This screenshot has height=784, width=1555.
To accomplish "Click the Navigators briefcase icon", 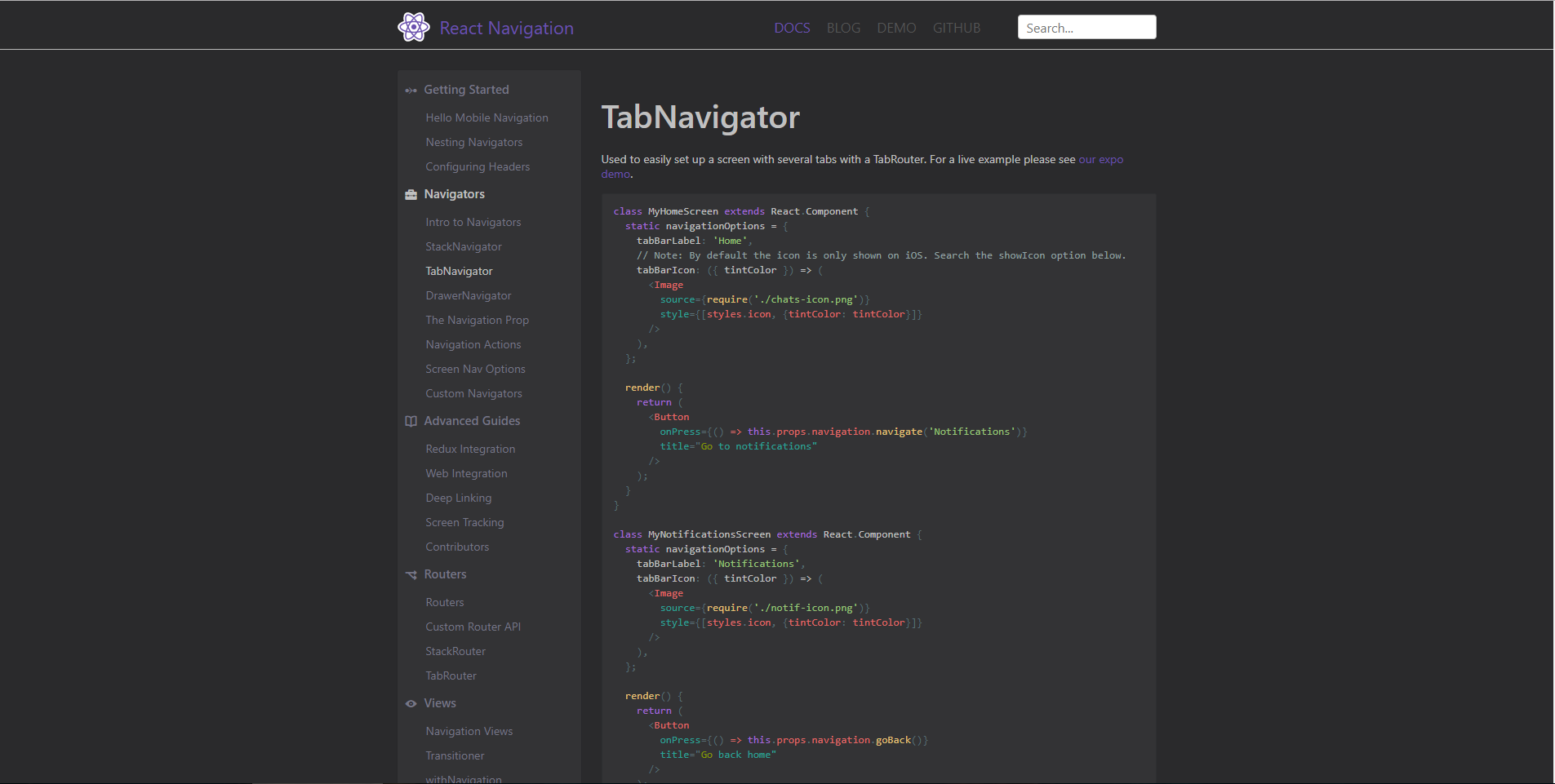I will (411, 194).
